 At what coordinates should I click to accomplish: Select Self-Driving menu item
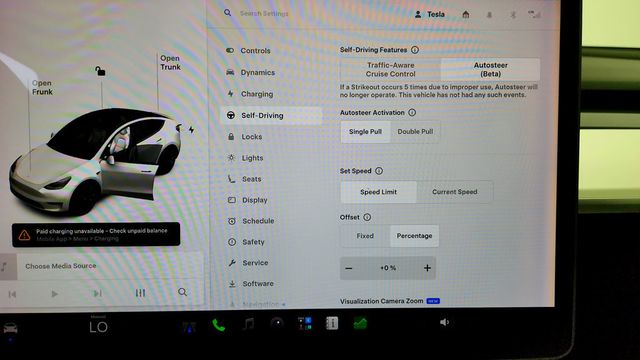271,116
